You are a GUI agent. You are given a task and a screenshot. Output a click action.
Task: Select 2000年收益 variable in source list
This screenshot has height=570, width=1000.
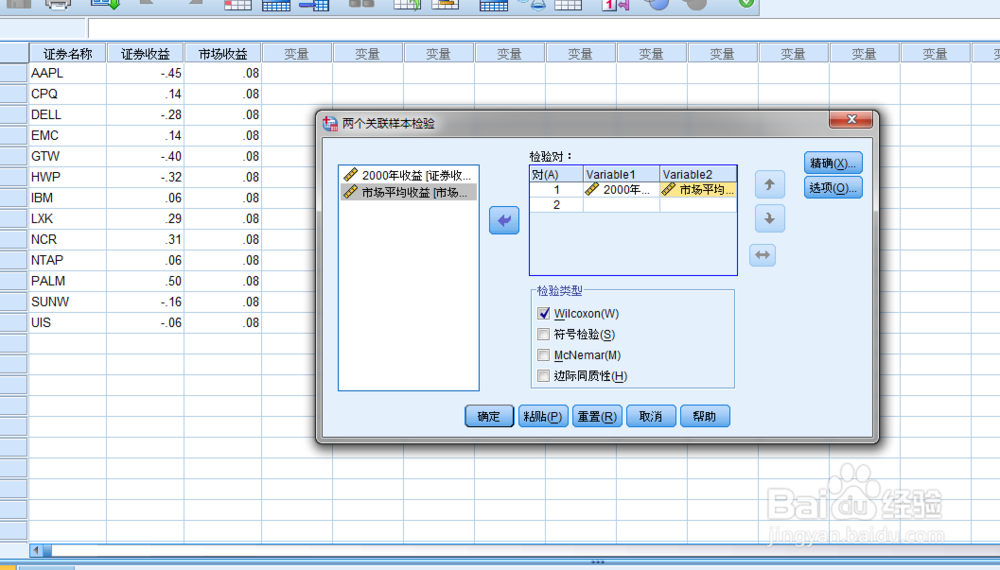pyautogui.click(x=408, y=175)
